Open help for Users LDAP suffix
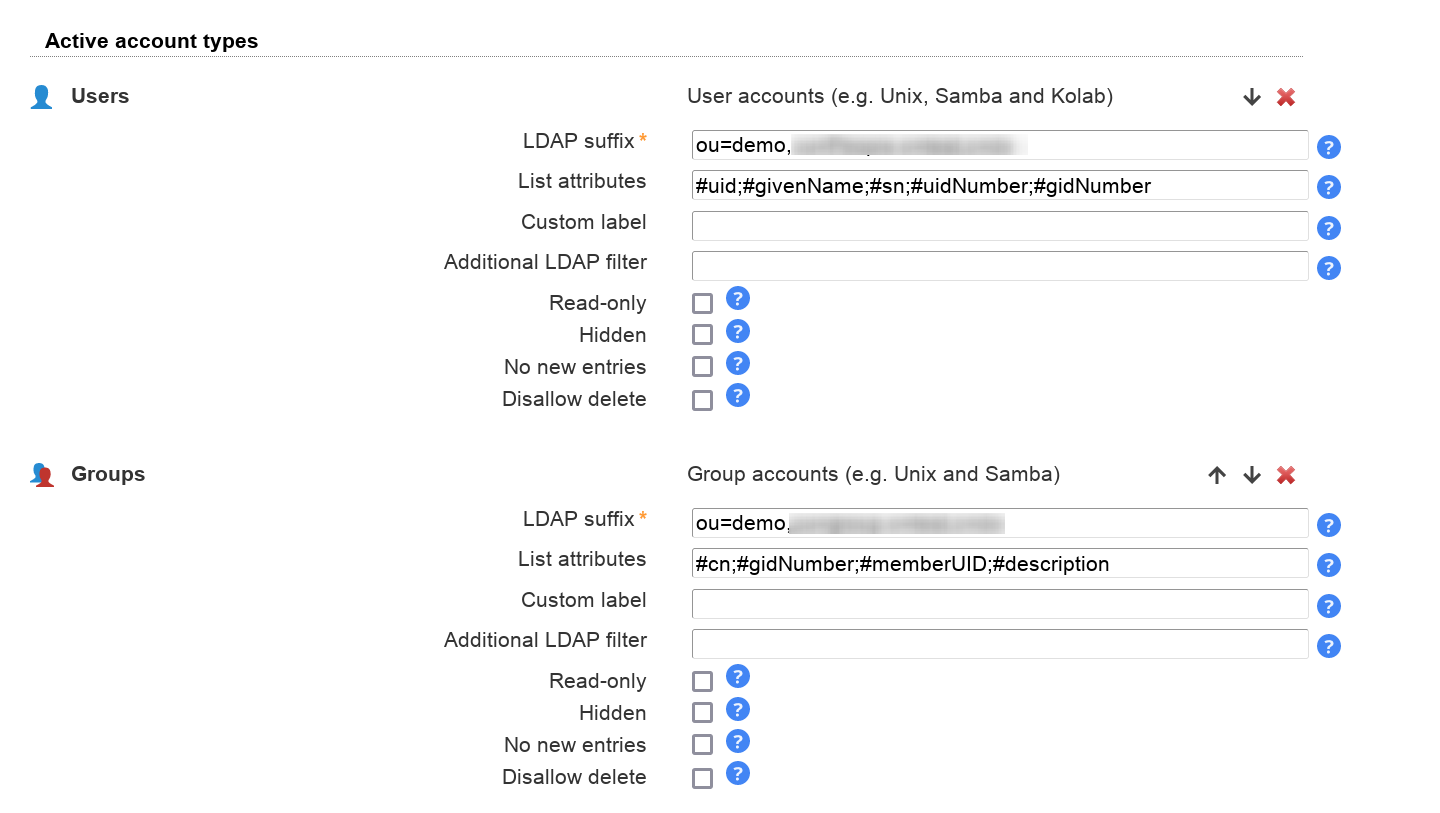 1328,147
